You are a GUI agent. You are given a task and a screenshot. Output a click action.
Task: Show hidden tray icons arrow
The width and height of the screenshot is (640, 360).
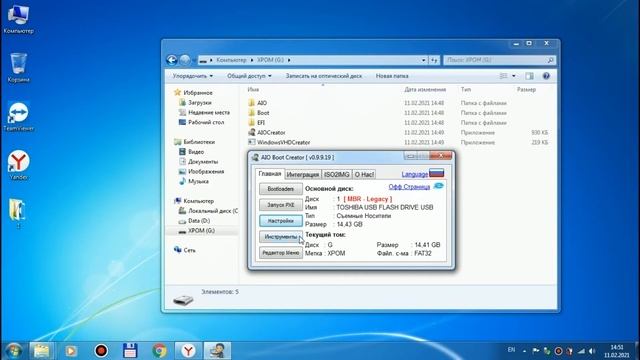tap(524, 351)
